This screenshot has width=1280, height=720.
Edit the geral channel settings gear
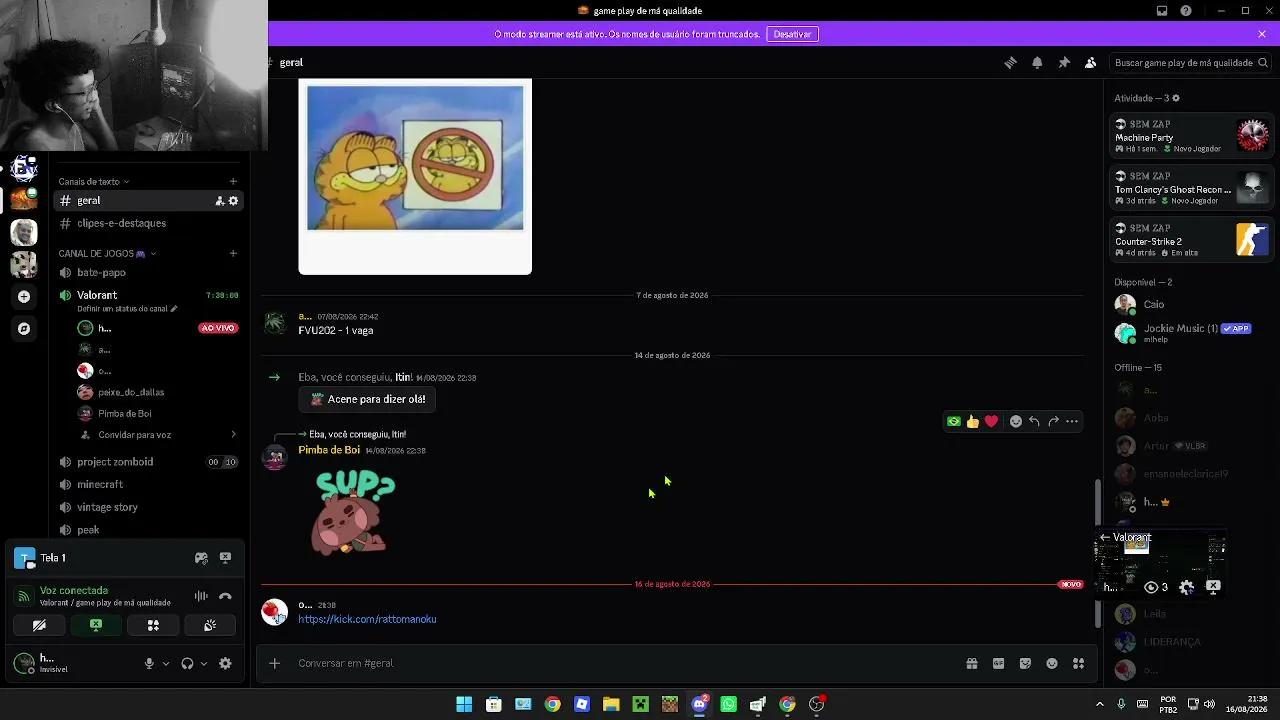234,201
